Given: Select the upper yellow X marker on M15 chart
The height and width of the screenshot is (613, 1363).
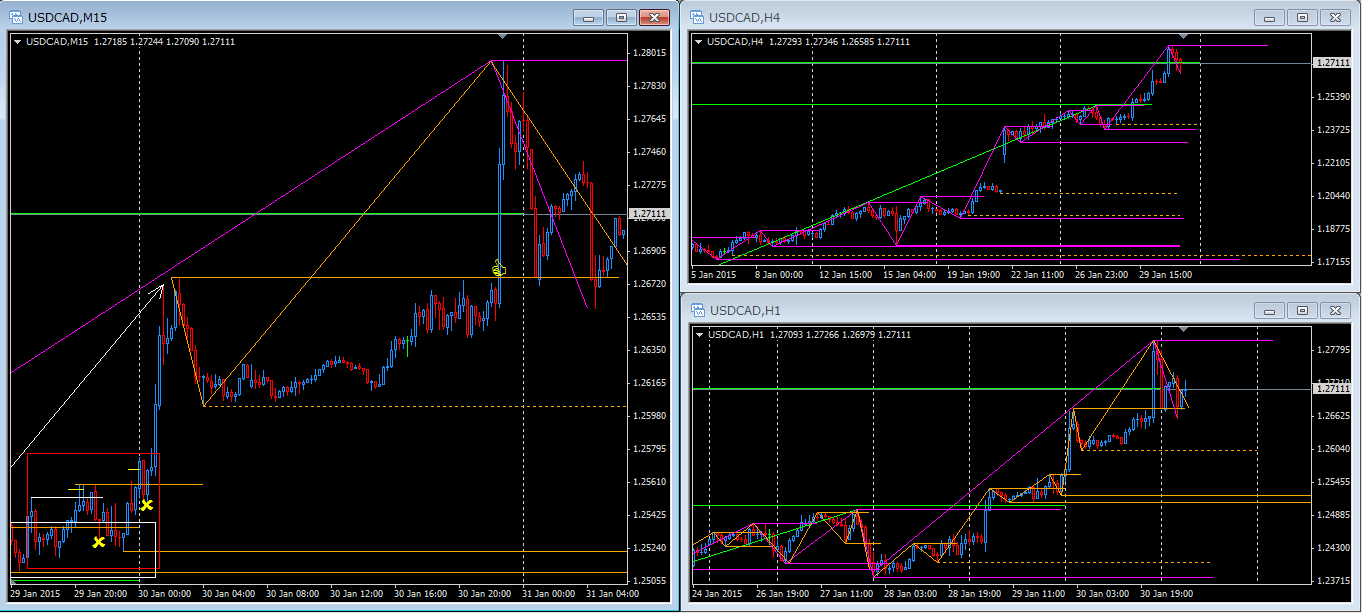Looking at the screenshot, I should click(x=146, y=505).
